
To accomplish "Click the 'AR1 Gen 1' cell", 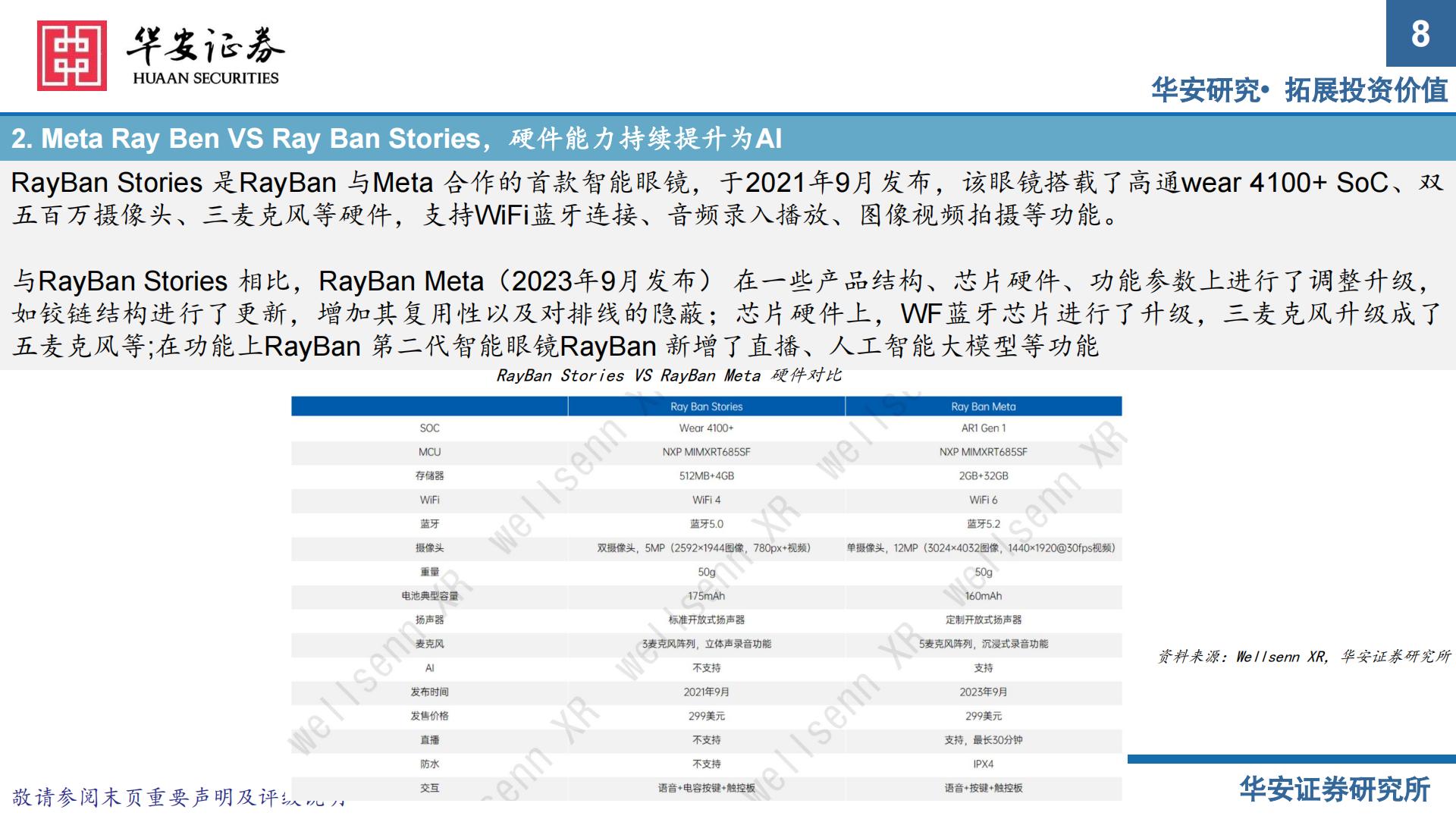I will point(984,428).
